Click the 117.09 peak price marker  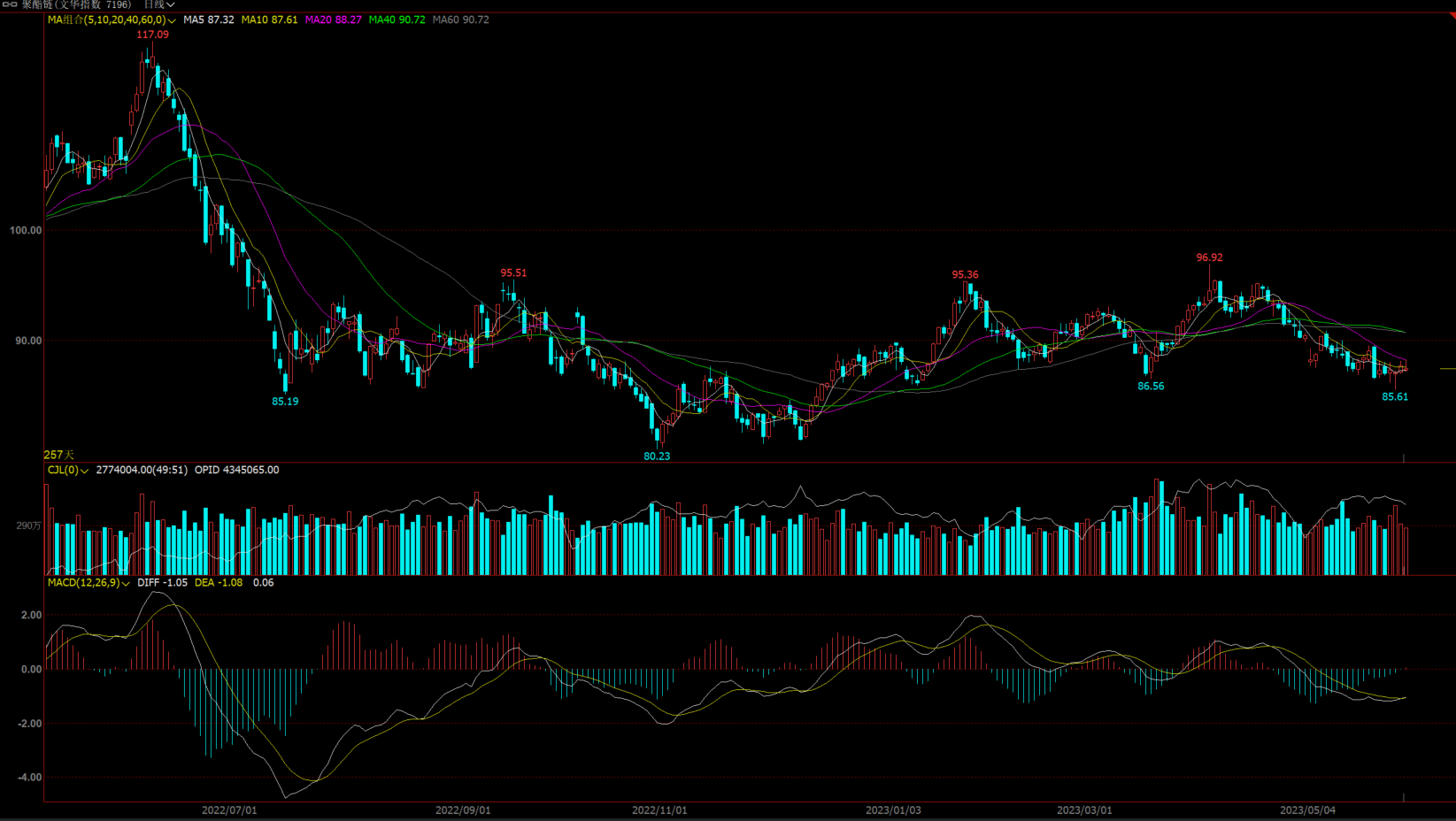(152, 35)
